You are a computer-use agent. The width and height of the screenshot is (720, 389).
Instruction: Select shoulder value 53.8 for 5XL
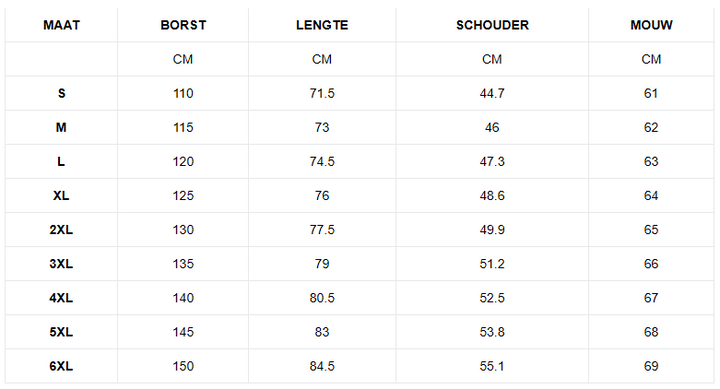pyautogui.click(x=492, y=332)
